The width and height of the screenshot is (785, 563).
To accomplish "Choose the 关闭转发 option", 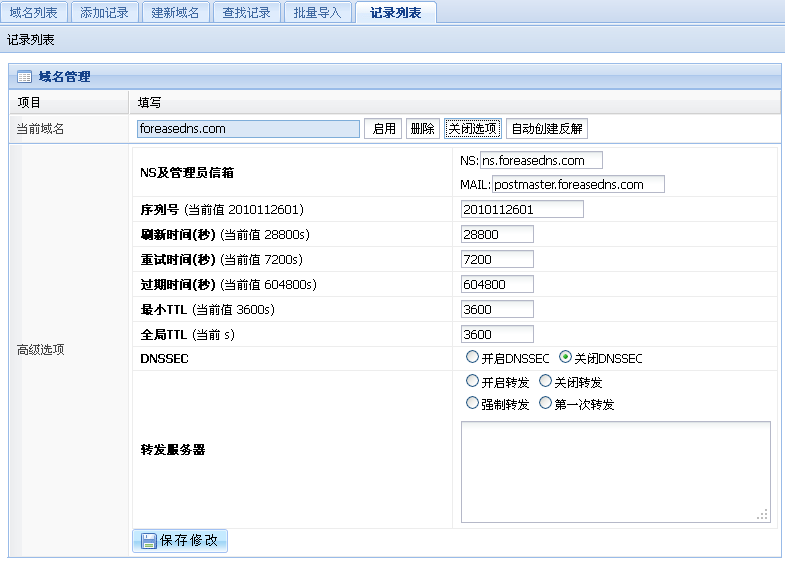I will pyautogui.click(x=545, y=381).
